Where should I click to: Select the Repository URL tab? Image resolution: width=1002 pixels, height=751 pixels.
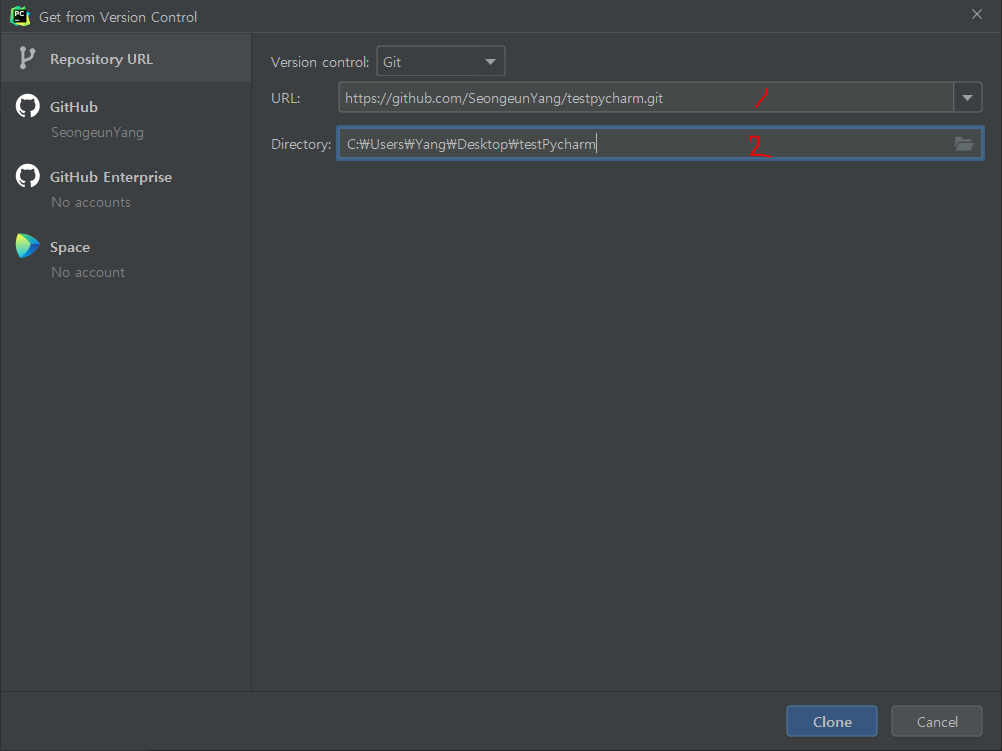[126, 58]
